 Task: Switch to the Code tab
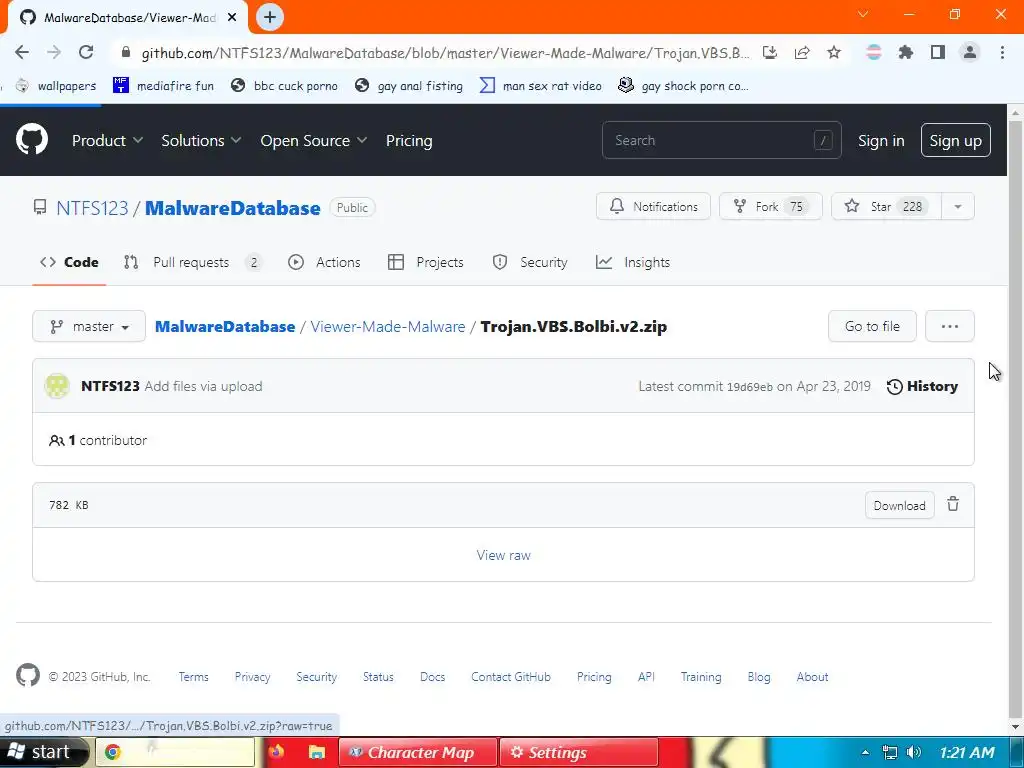[69, 262]
